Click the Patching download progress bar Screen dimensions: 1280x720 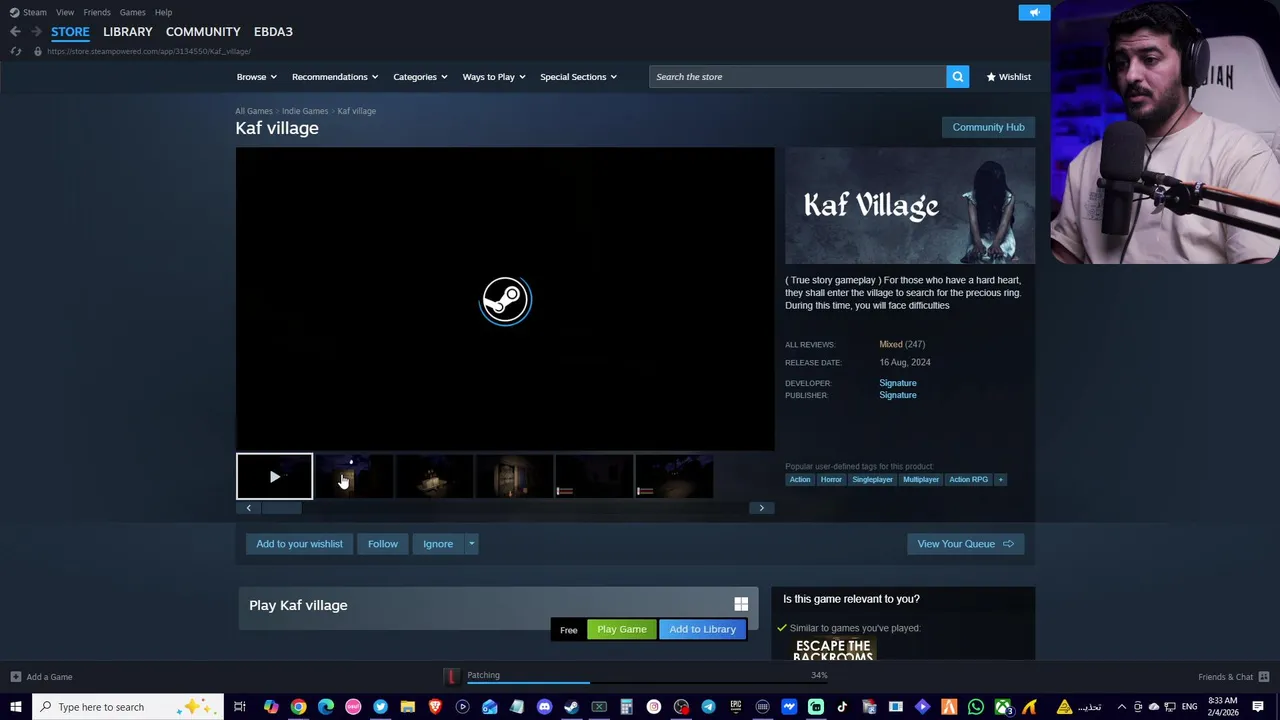coord(648,683)
